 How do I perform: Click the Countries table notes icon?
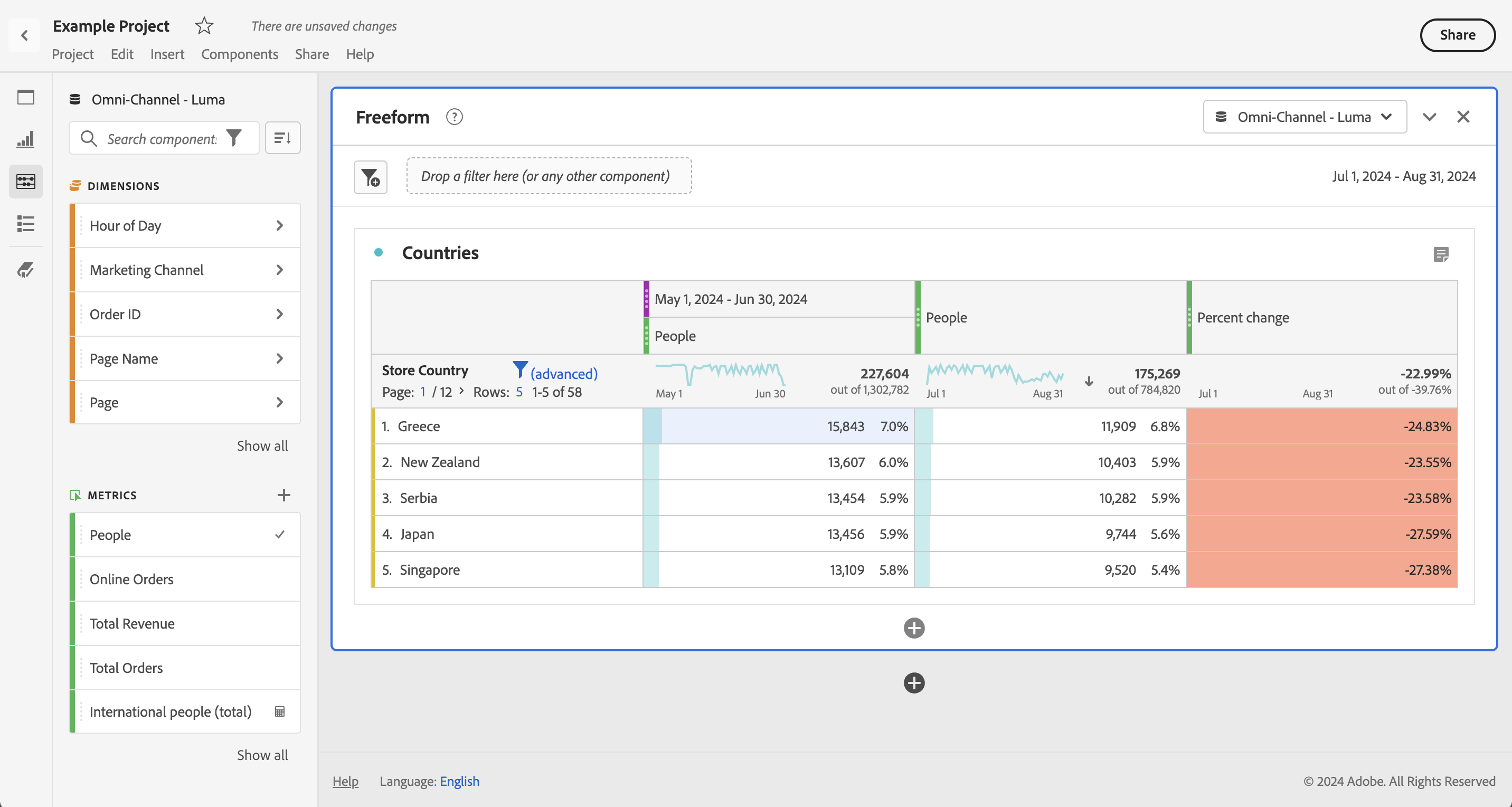point(1440,254)
